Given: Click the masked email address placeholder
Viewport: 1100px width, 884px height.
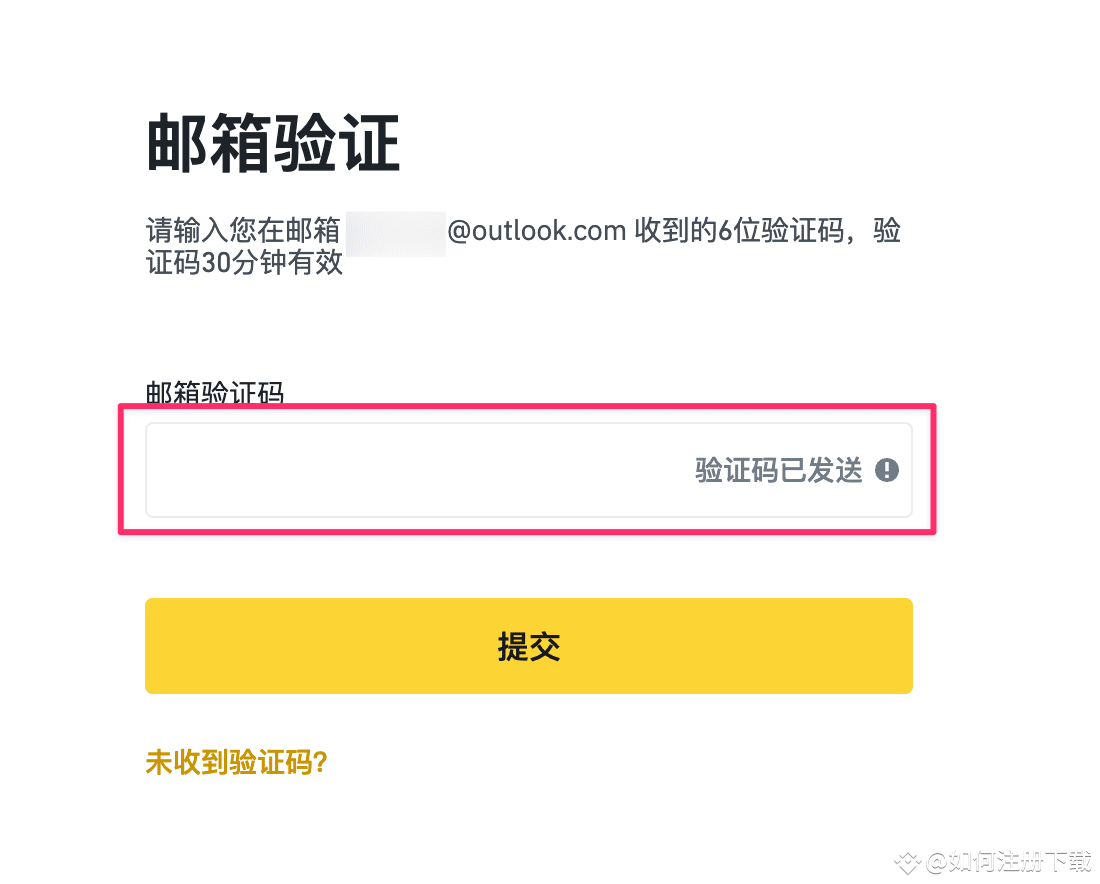Looking at the screenshot, I should (x=396, y=231).
